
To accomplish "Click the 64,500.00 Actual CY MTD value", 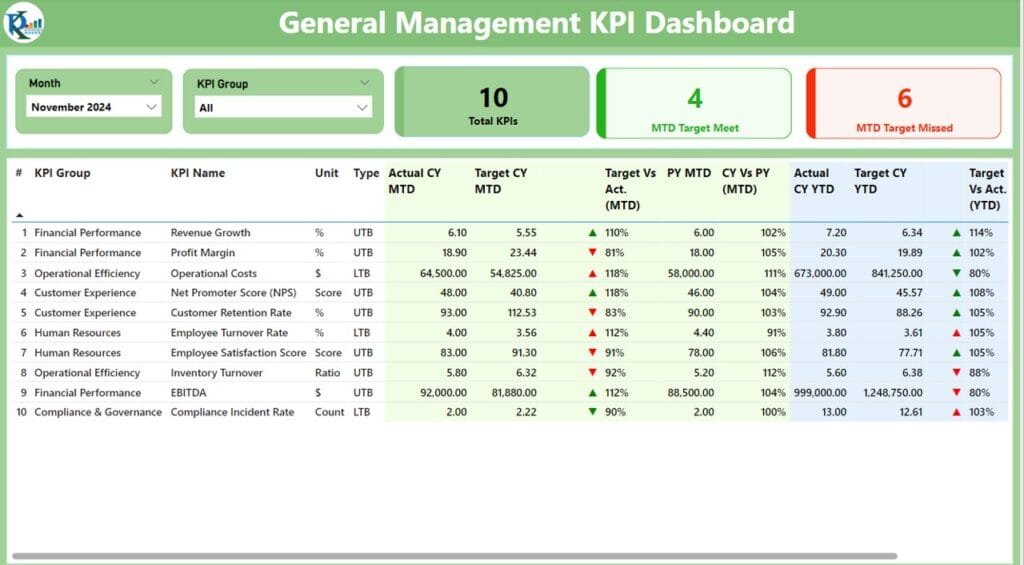I will click(443, 273).
